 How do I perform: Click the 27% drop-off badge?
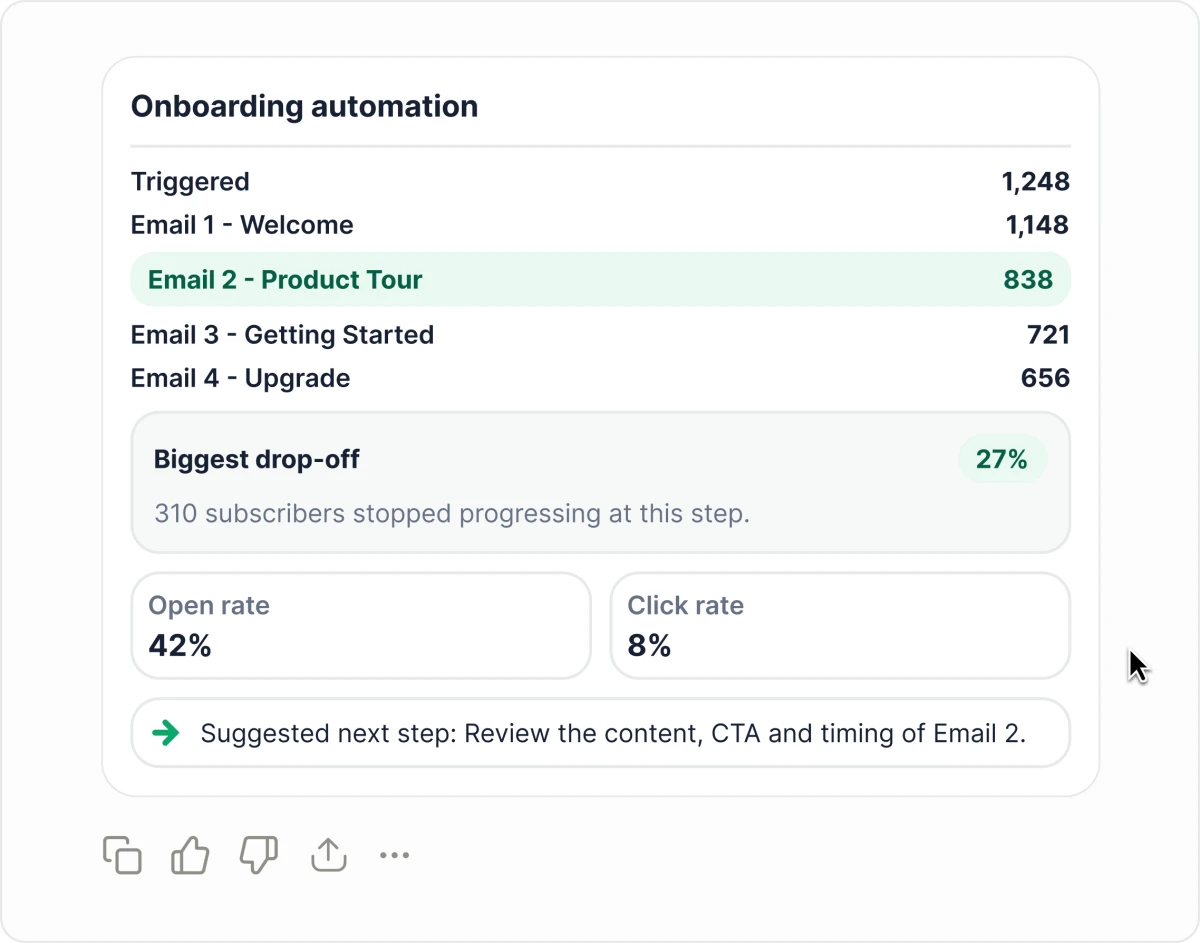1002,459
